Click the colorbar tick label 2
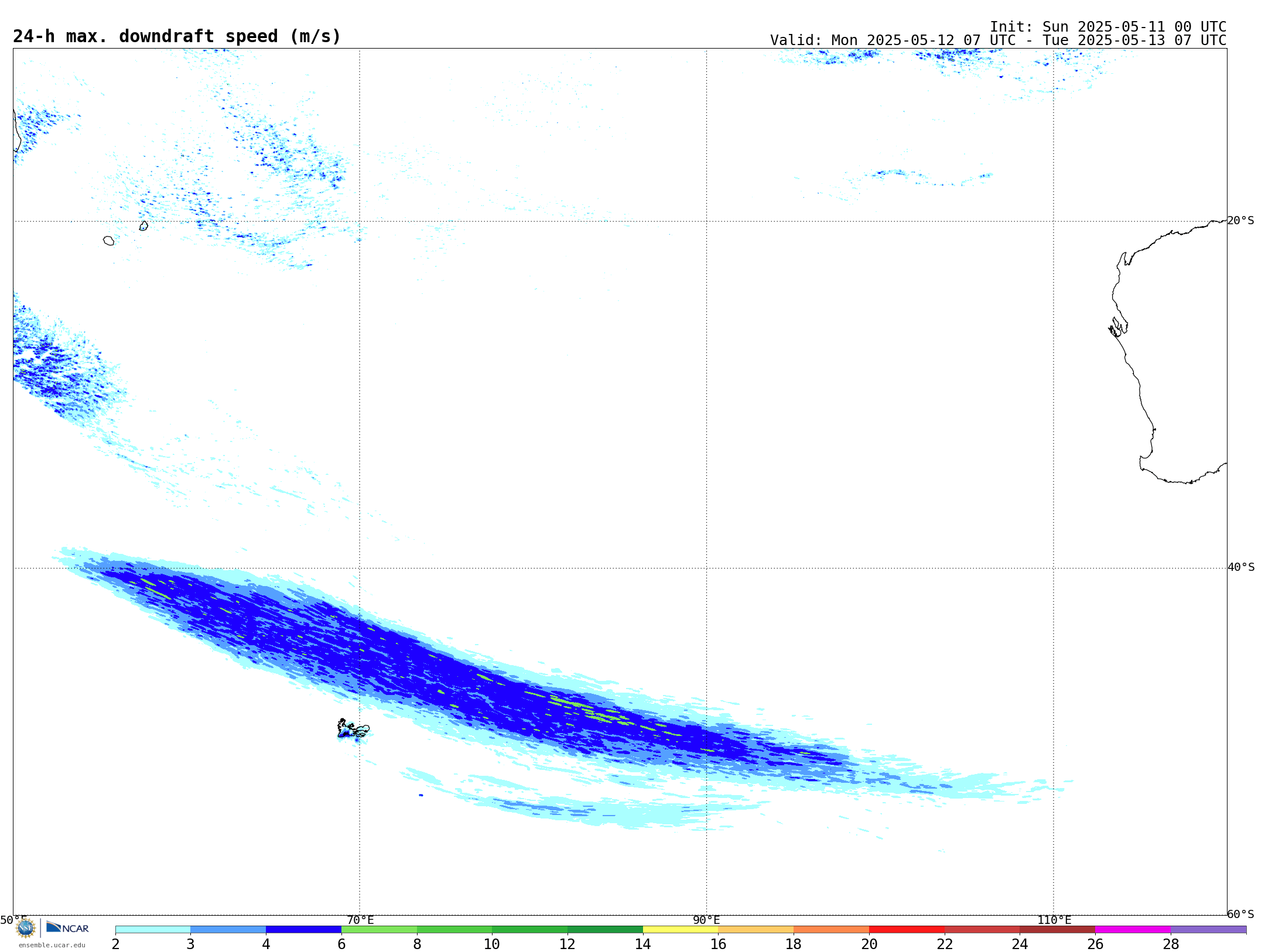 (x=115, y=944)
